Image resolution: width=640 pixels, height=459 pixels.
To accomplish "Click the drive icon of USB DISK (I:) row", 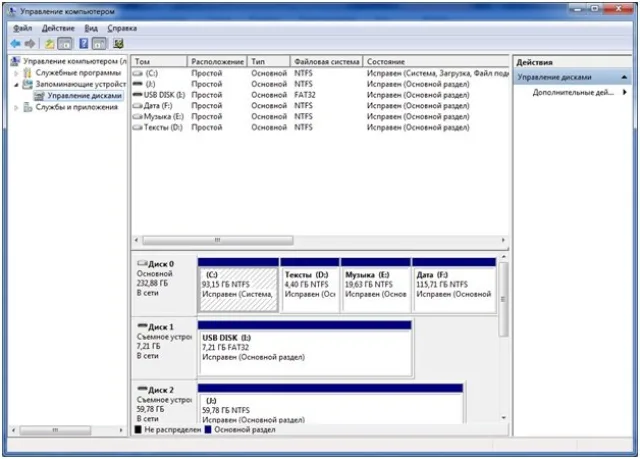I will click(138, 95).
